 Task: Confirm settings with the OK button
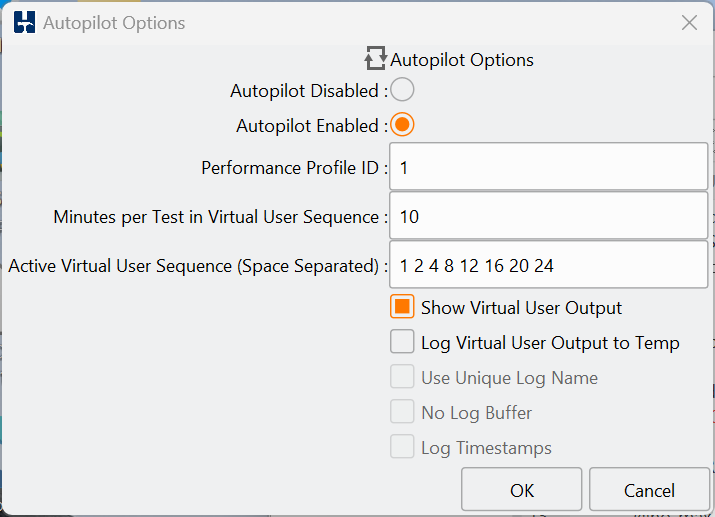pyautogui.click(x=522, y=490)
